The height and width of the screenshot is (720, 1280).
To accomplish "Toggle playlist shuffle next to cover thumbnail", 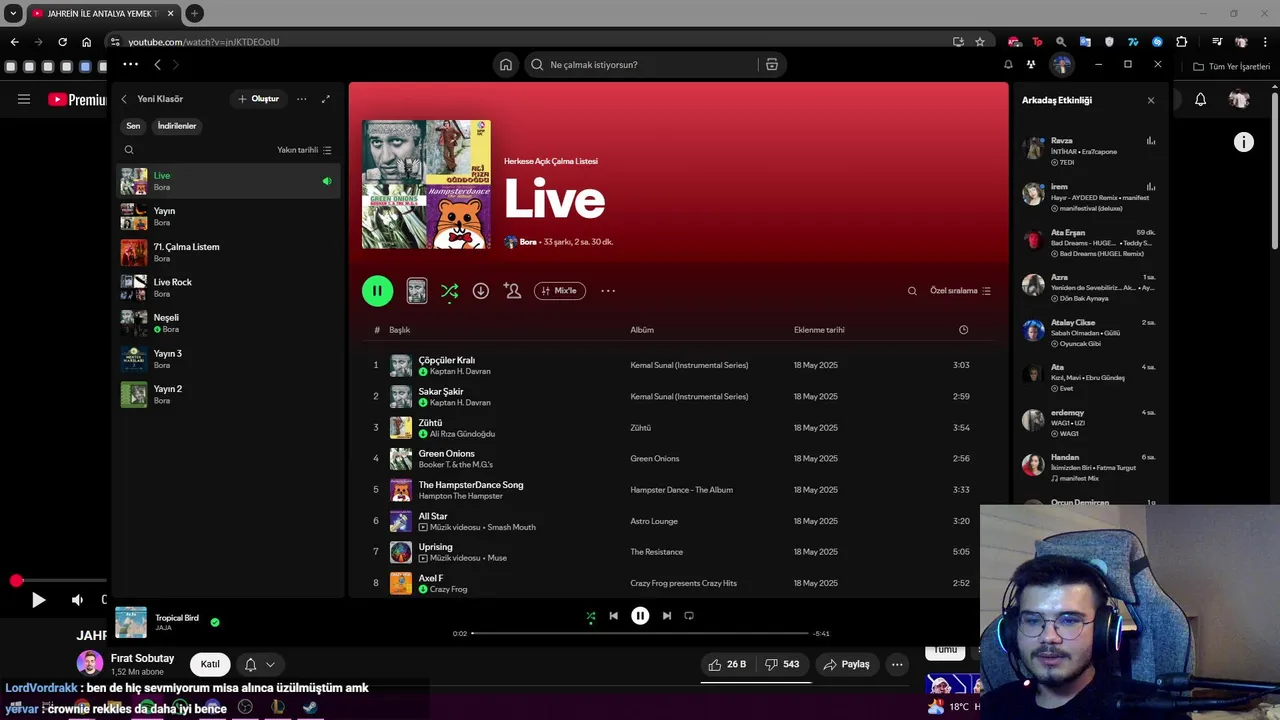I will coord(449,291).
